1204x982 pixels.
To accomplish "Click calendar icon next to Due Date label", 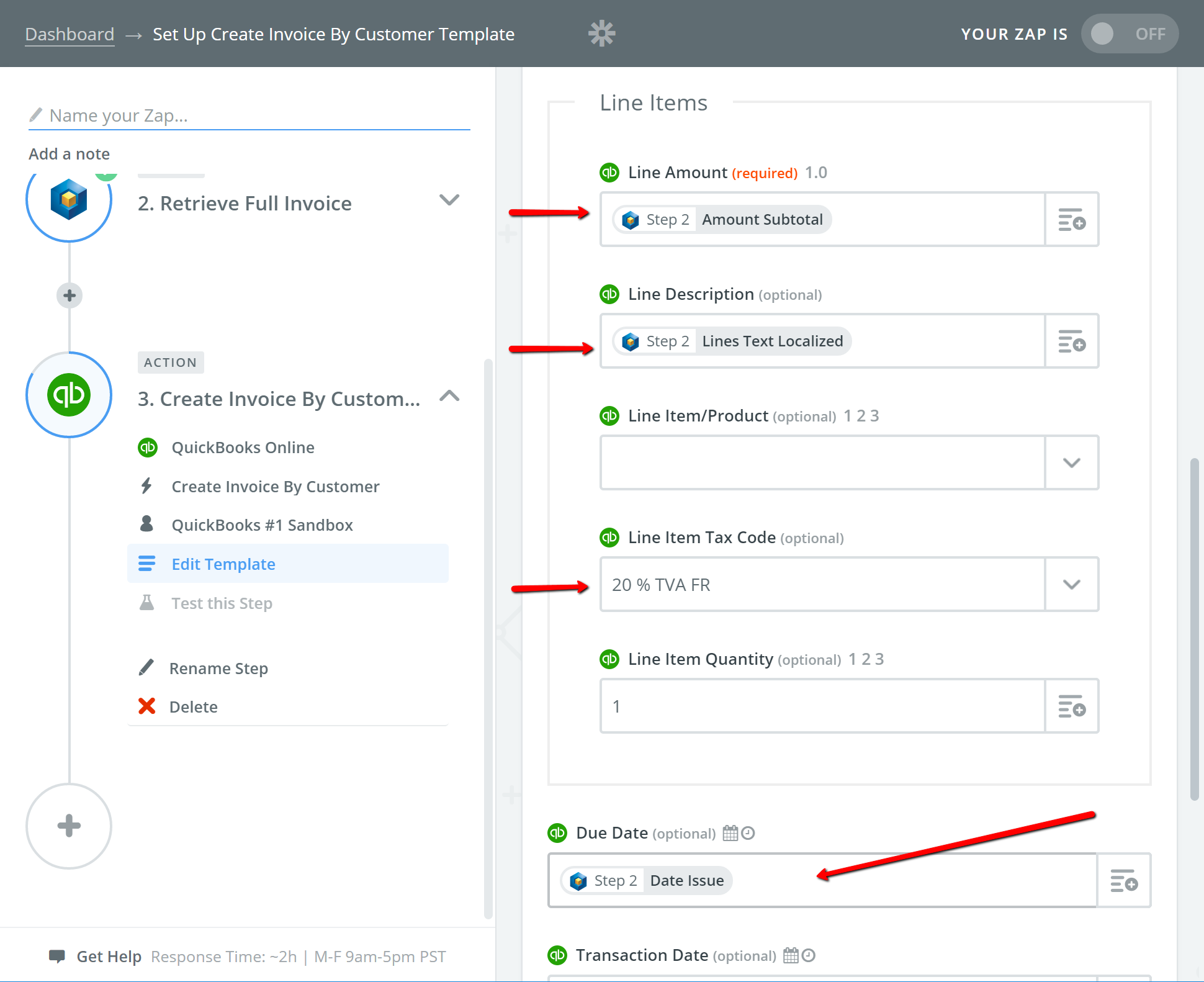I will click(730, 832).
